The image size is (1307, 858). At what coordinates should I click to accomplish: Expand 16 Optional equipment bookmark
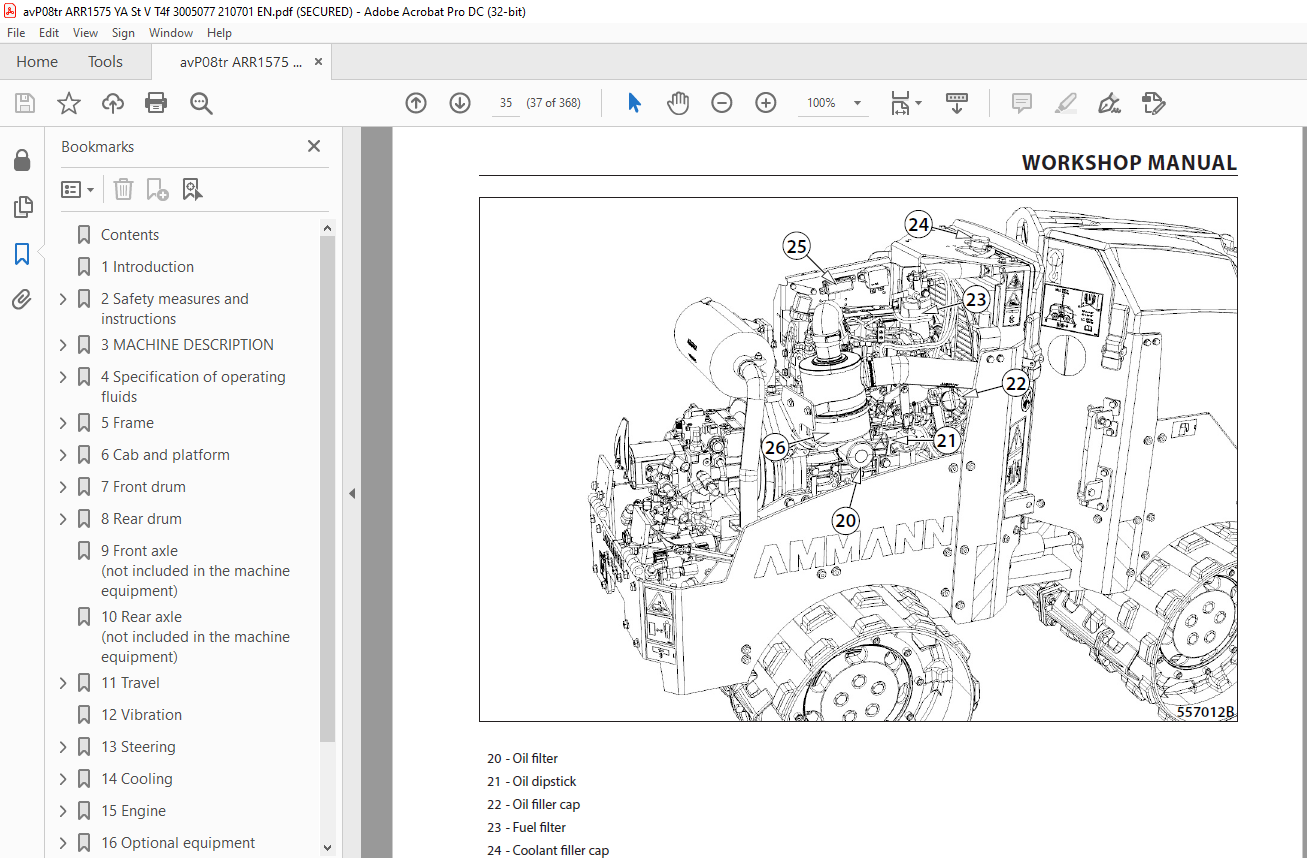coord(63,843)
